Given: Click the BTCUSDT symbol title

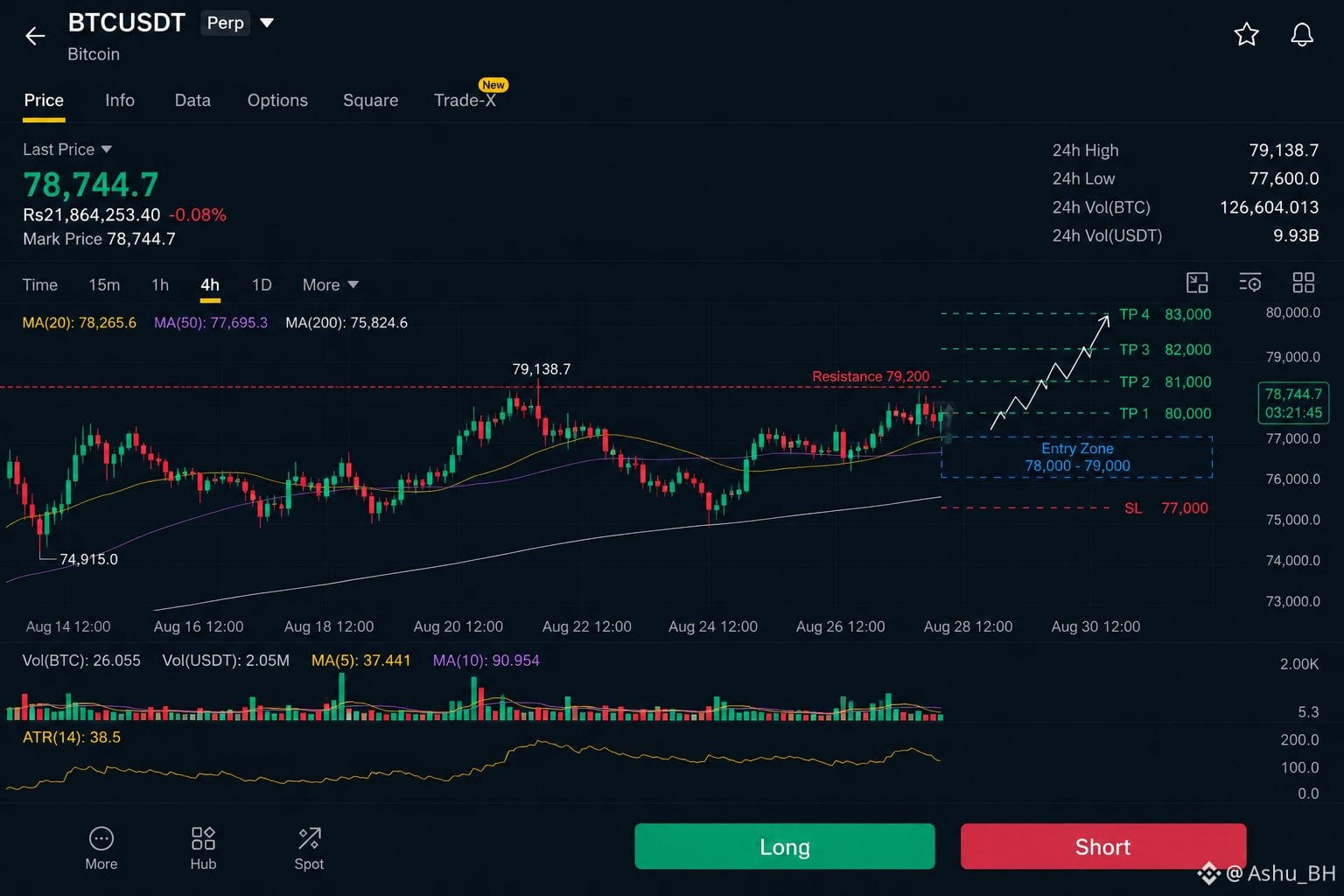Looking at the screenshot, I should [x=127, y=23].
